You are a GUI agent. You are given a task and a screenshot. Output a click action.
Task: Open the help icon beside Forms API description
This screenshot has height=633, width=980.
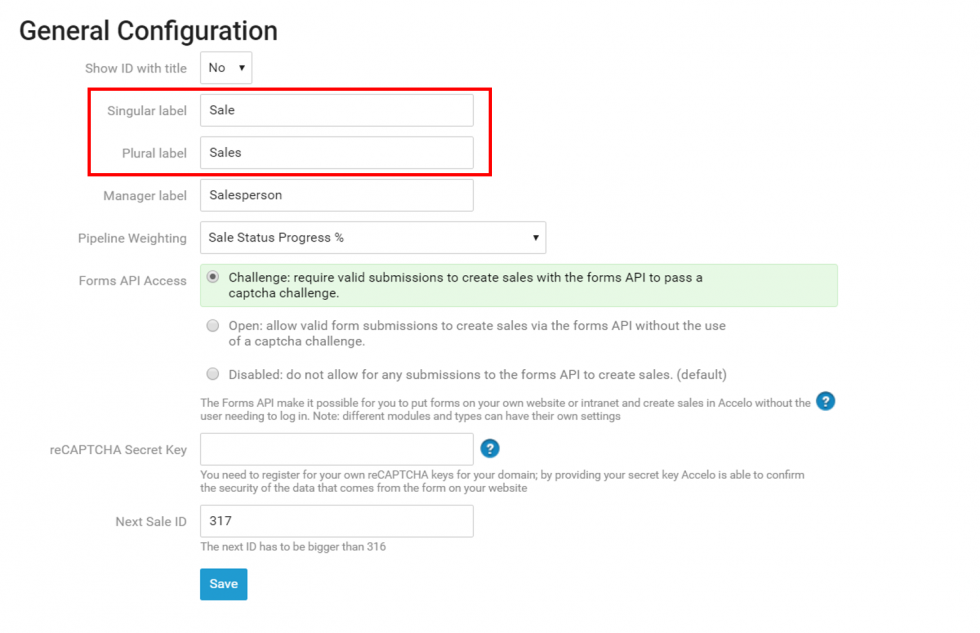tap(825, 401)
